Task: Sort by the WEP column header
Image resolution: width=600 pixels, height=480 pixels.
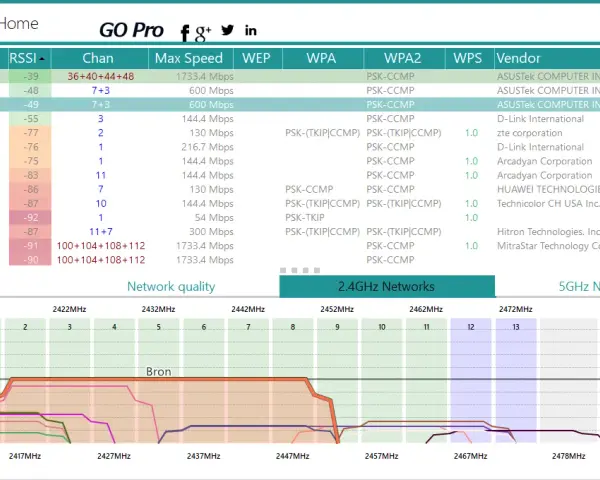Action: pos(256,58)
